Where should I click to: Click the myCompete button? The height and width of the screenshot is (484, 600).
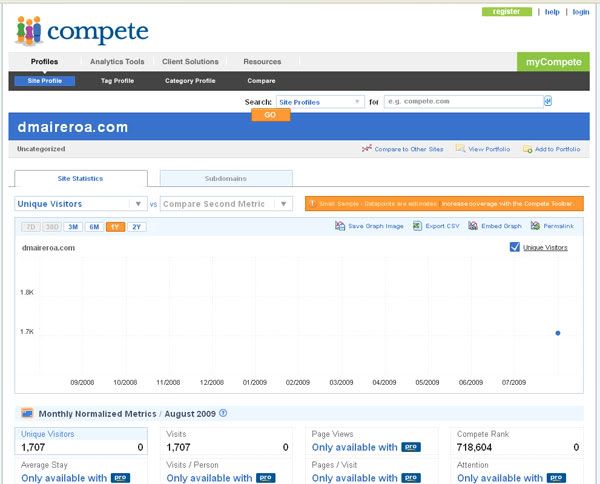553,62
